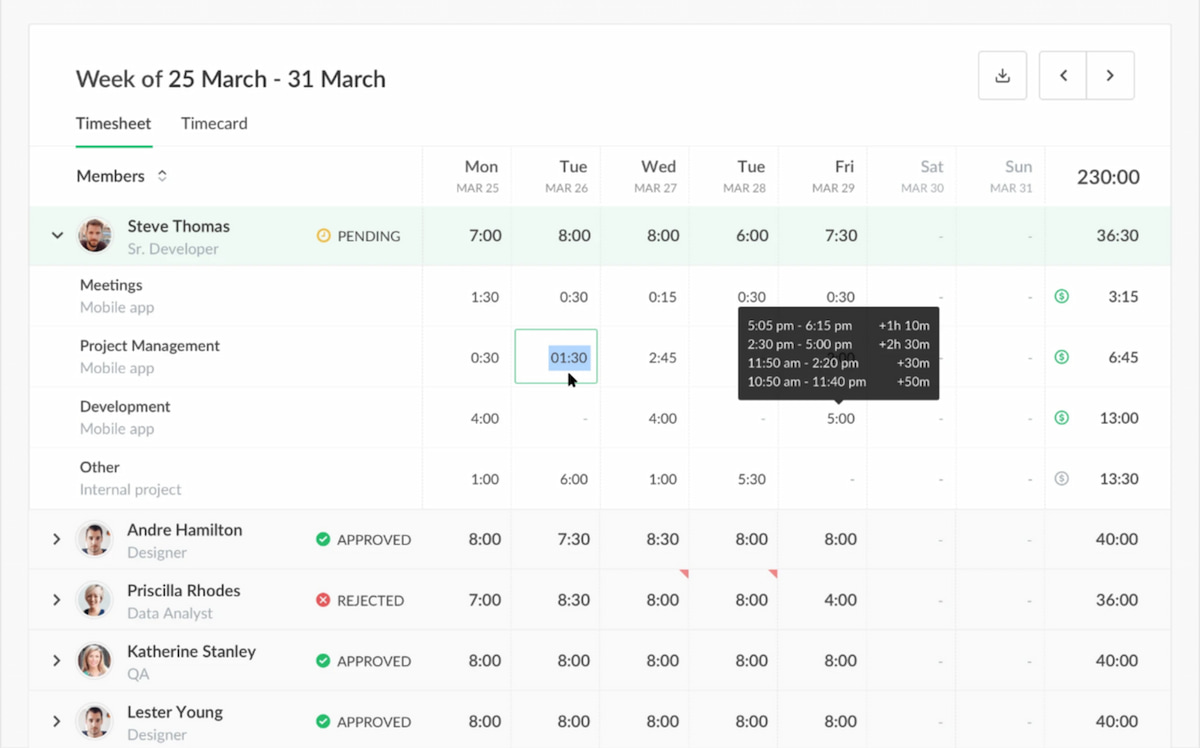Select the Timesheet tab
Image resolution: width=1200 pixels, height=748 pixels.
[x=113, y=123]
